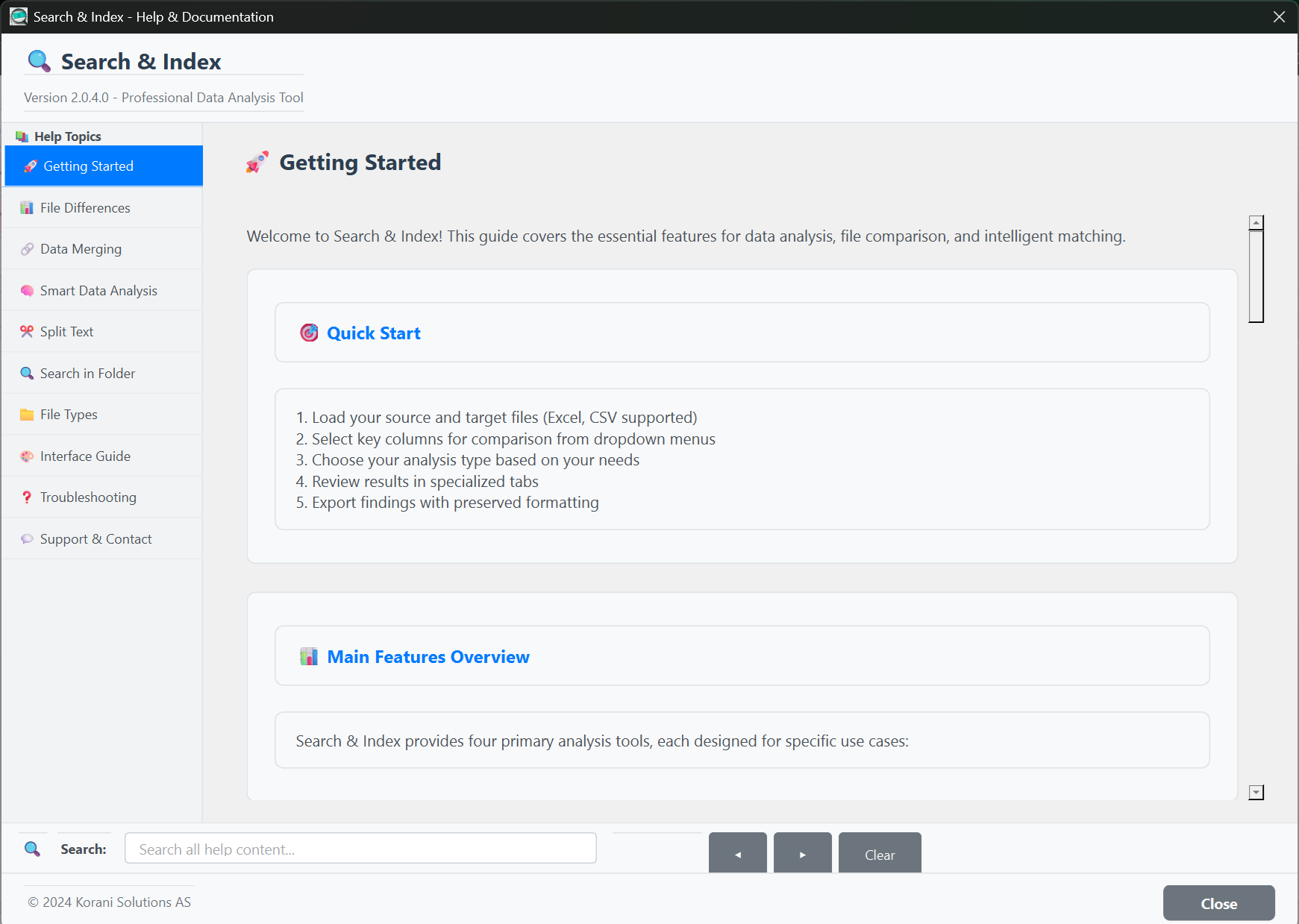Click the link icon next to Data Merging
Viewport: 1299px width, 924px height.
[27, 249]
